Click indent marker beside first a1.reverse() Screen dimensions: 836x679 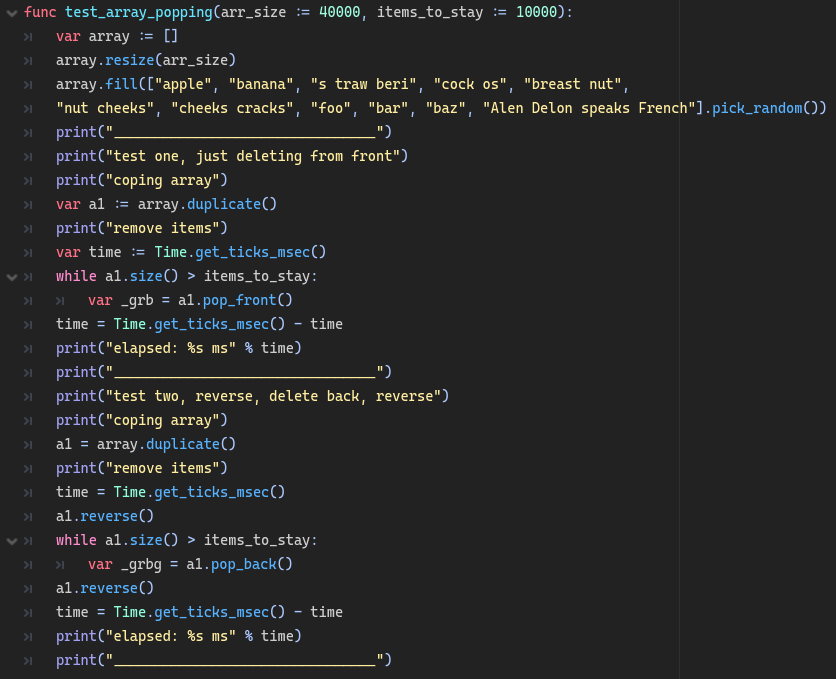[x=28, y=517]
